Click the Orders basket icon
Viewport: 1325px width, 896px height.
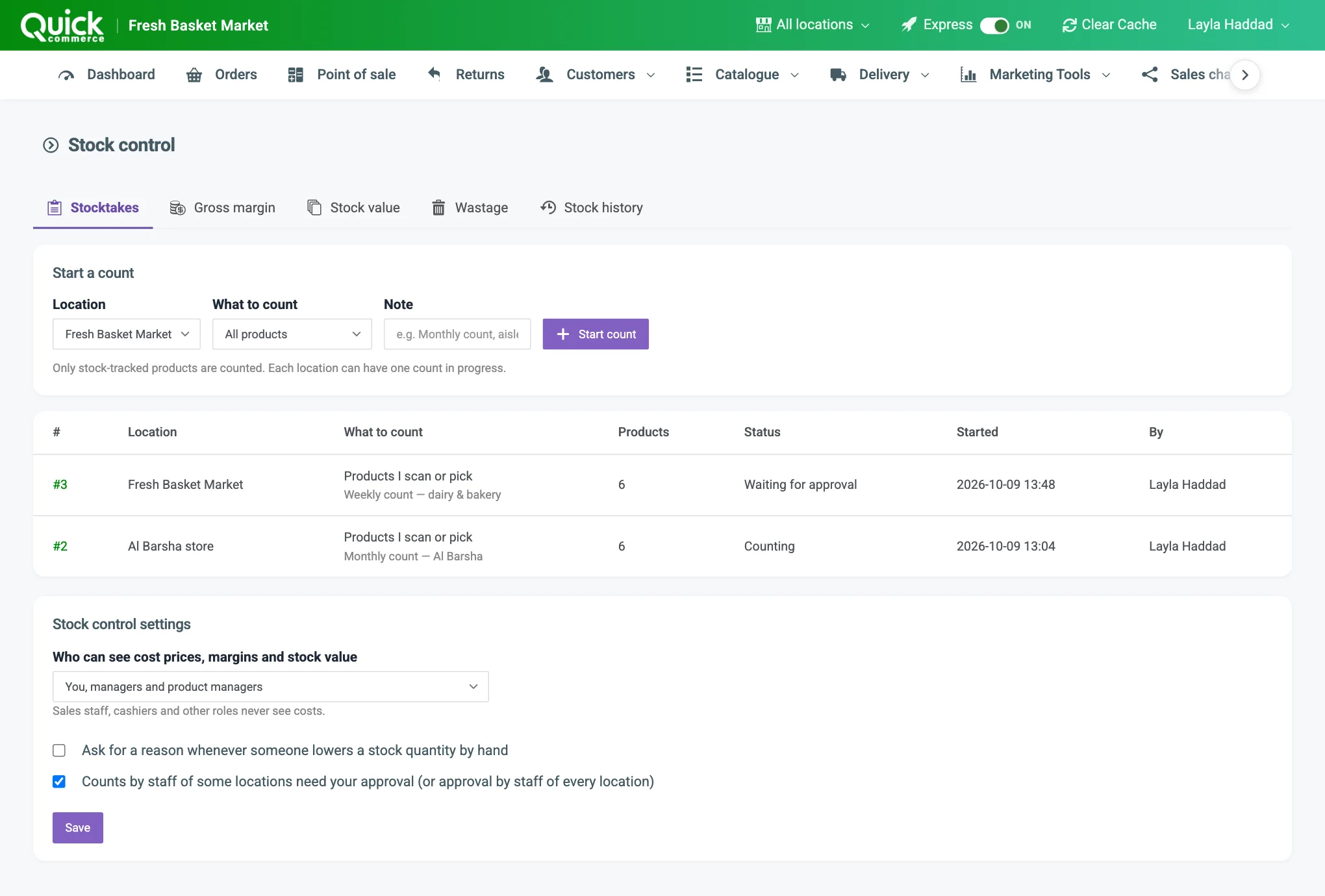click(194, 75)
